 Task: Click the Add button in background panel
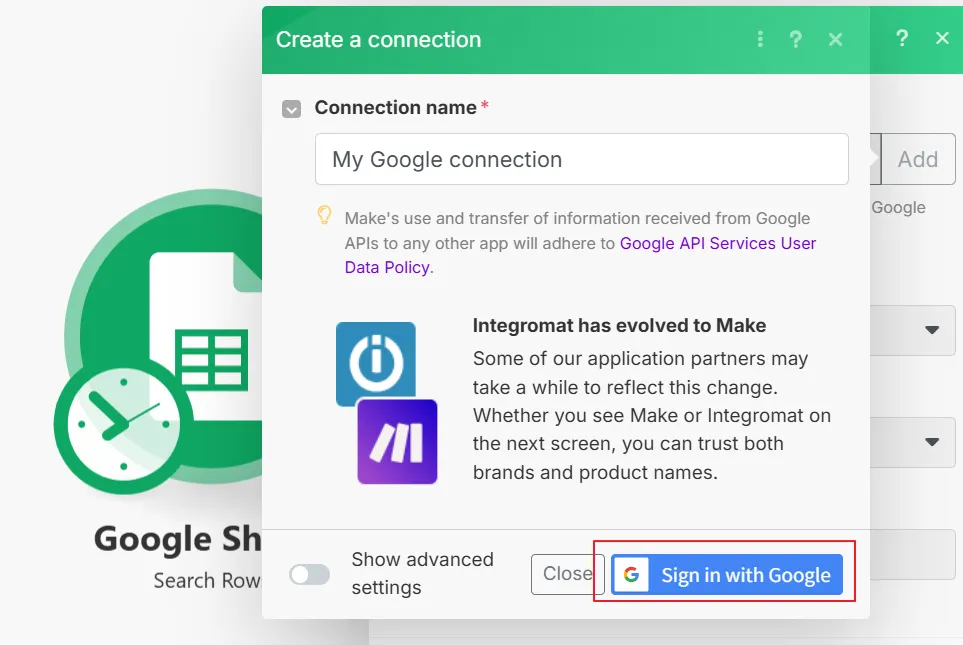click(x=918, y=159)
